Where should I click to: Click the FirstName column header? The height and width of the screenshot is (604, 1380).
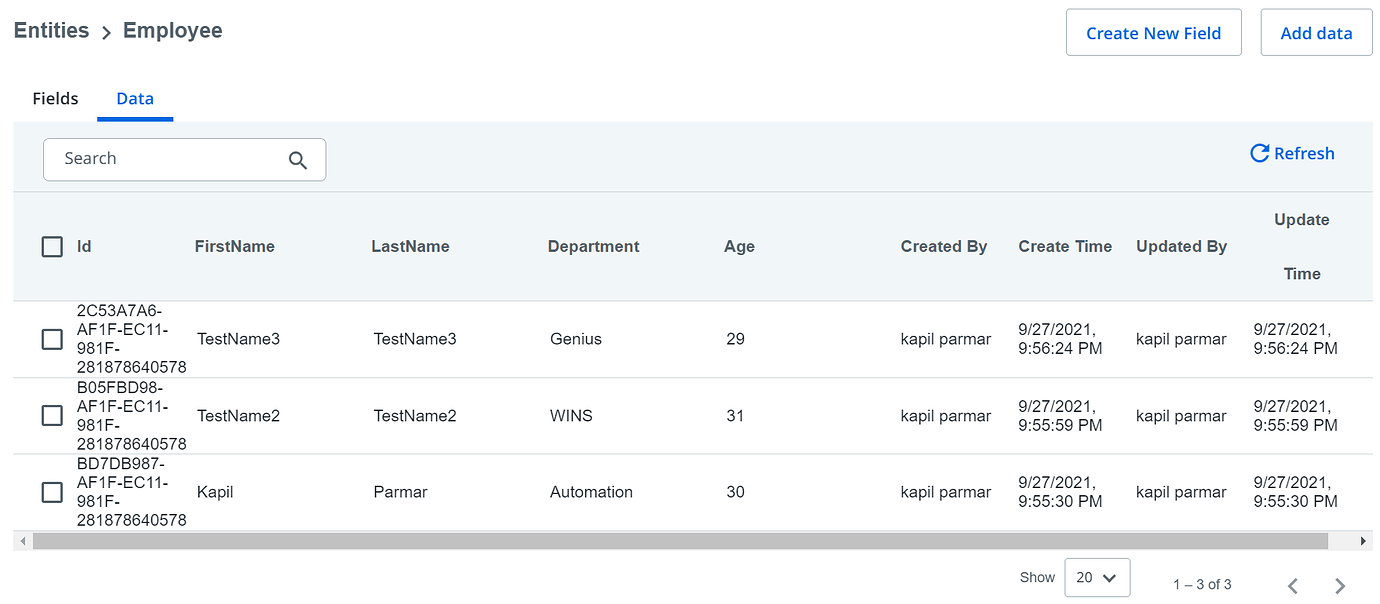pos(234,247)
